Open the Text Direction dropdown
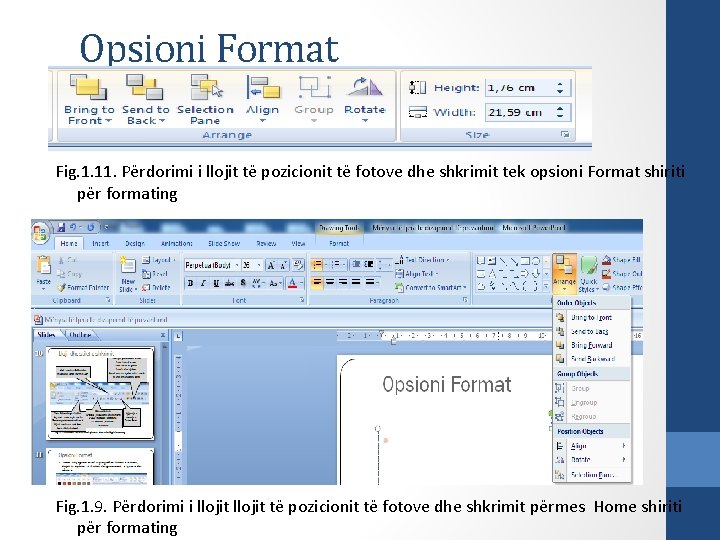720x540 pixels. [x=422, y=260]
